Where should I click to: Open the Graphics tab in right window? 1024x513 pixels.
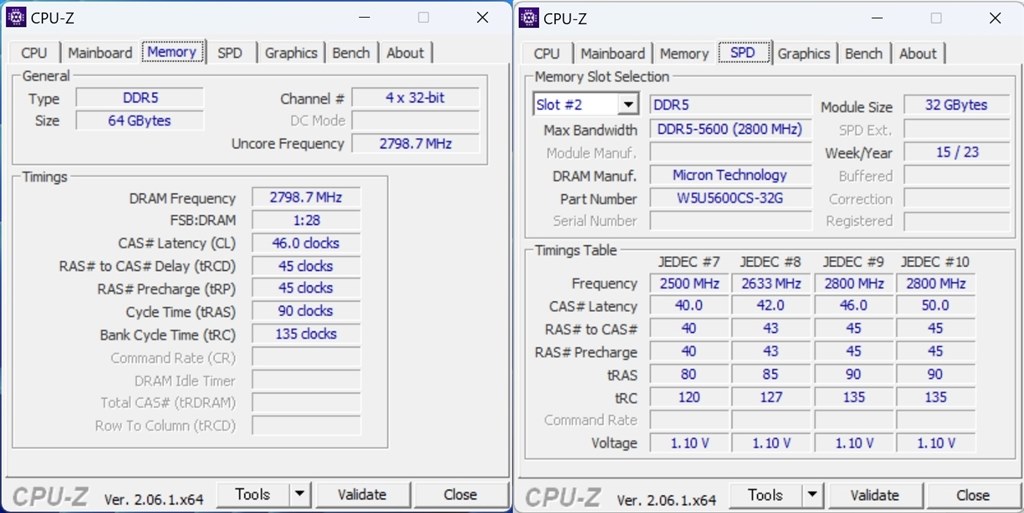[x=804, y=54]
